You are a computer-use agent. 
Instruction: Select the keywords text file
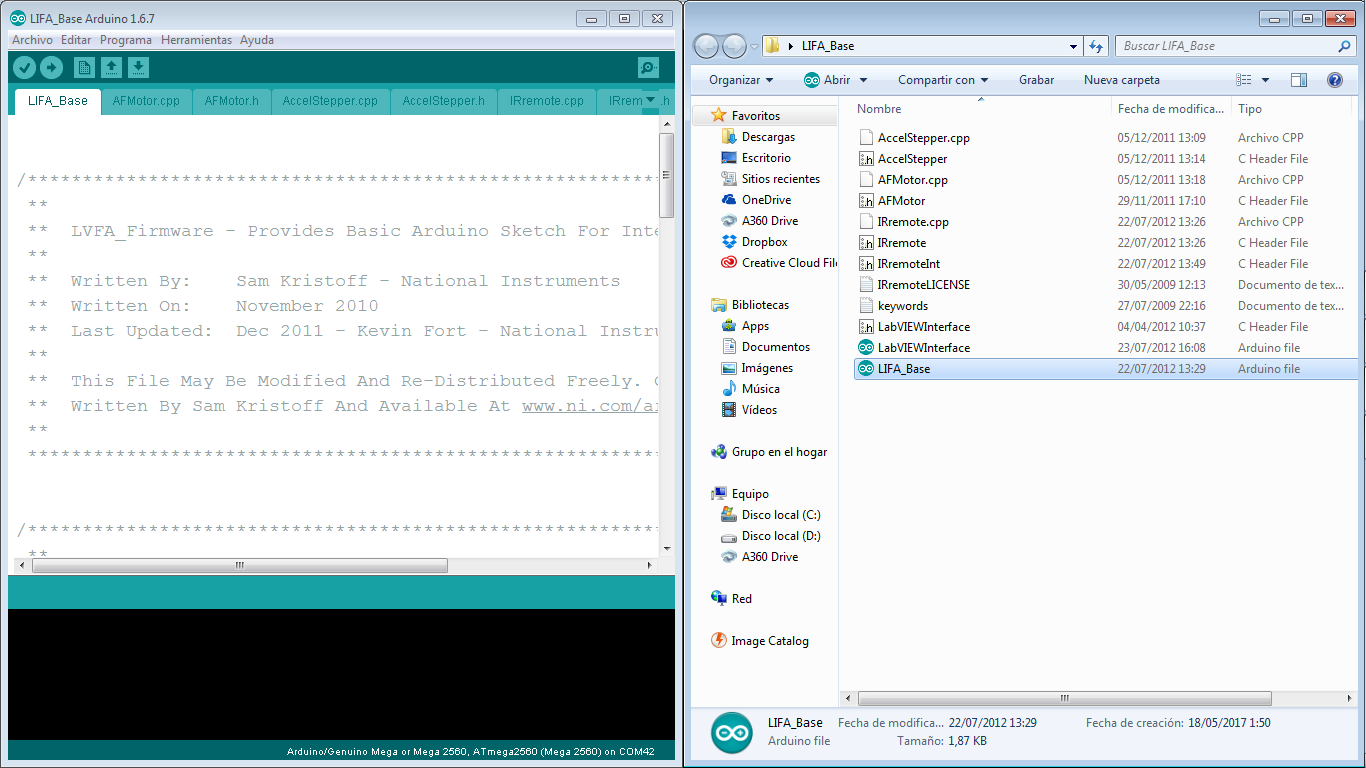pyautogui.click(x=902, y=306)
